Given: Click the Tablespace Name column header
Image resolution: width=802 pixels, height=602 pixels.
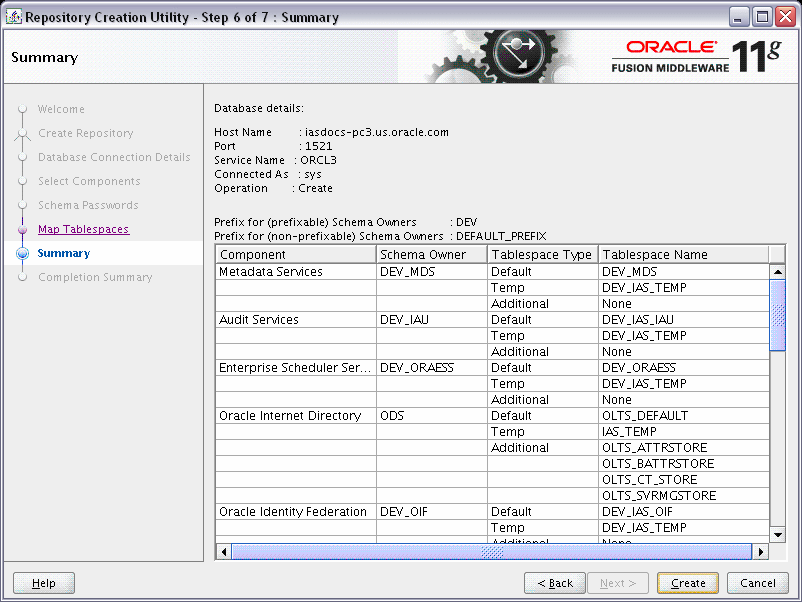Looking at the screenshot, I should pos(683,254).
